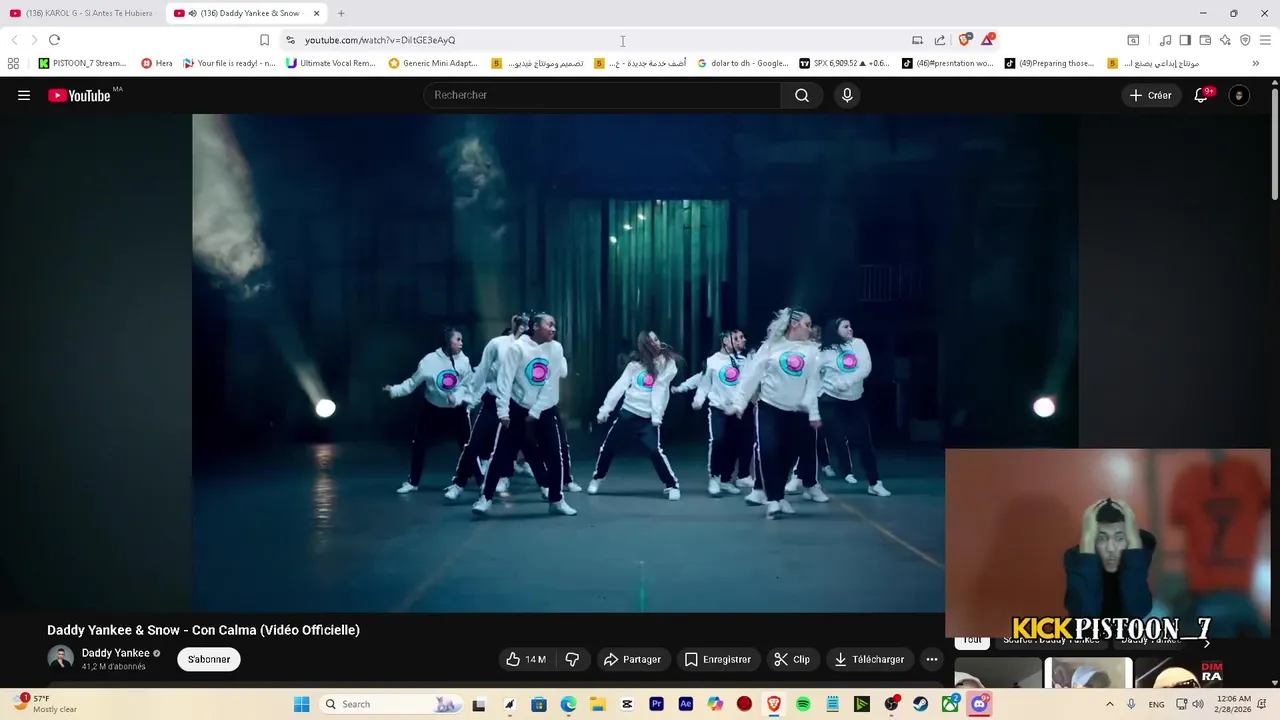Open the Brave main menu
The image size is (1280, 720).
tap(1266, 40)
